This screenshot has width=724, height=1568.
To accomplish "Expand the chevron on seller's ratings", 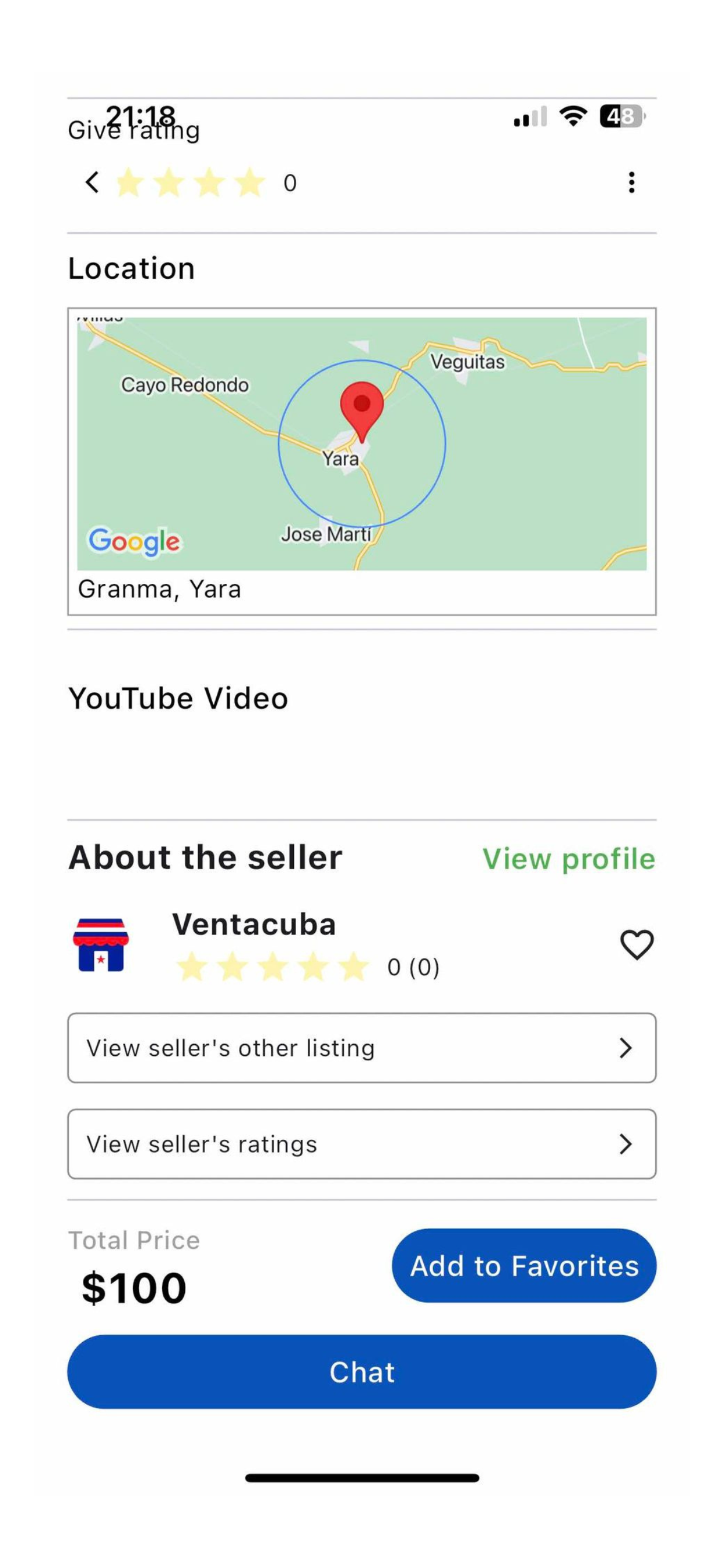I will click(x=625, y=1144).
